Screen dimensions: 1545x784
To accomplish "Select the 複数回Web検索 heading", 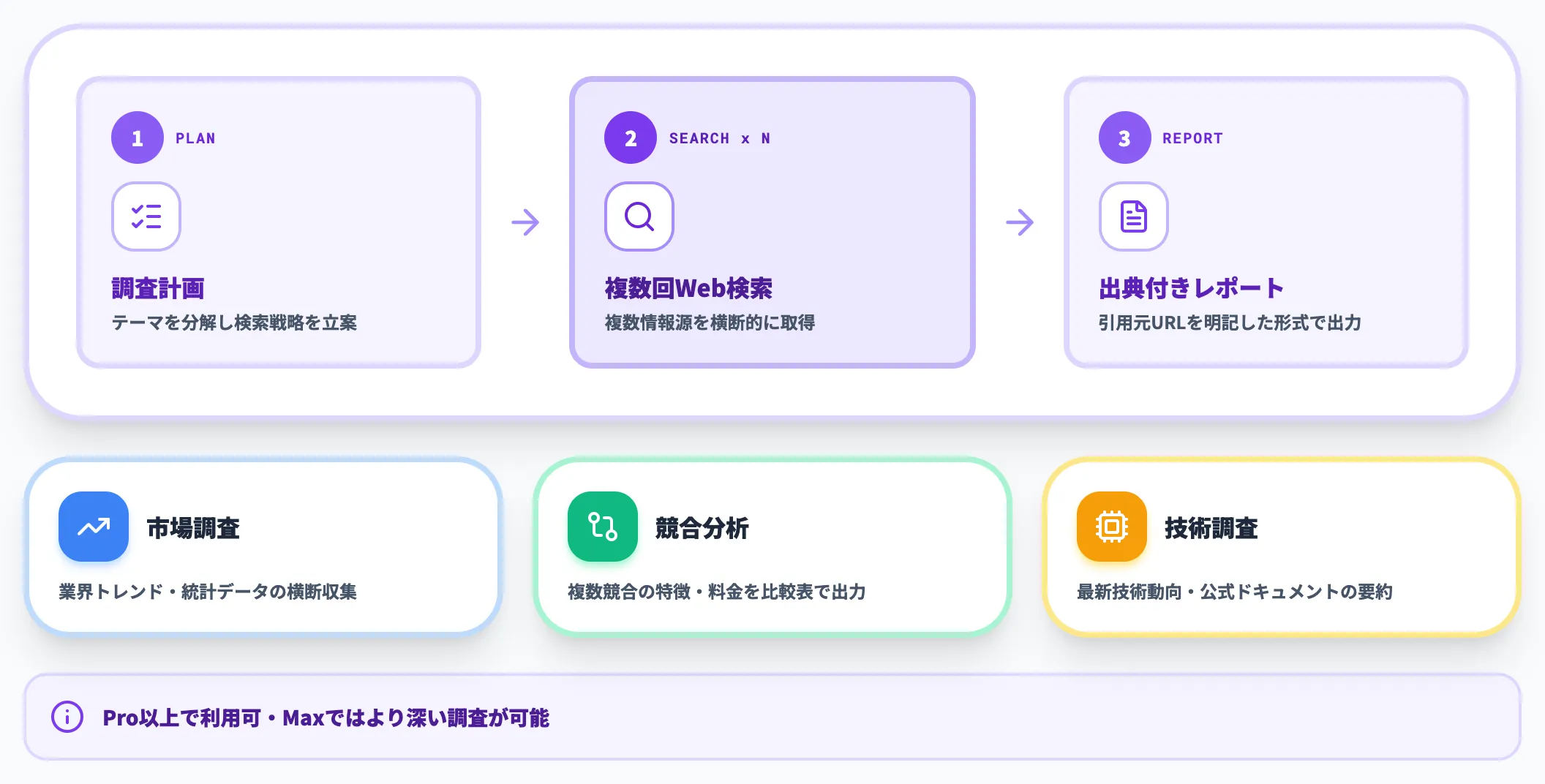I will 688,289.
